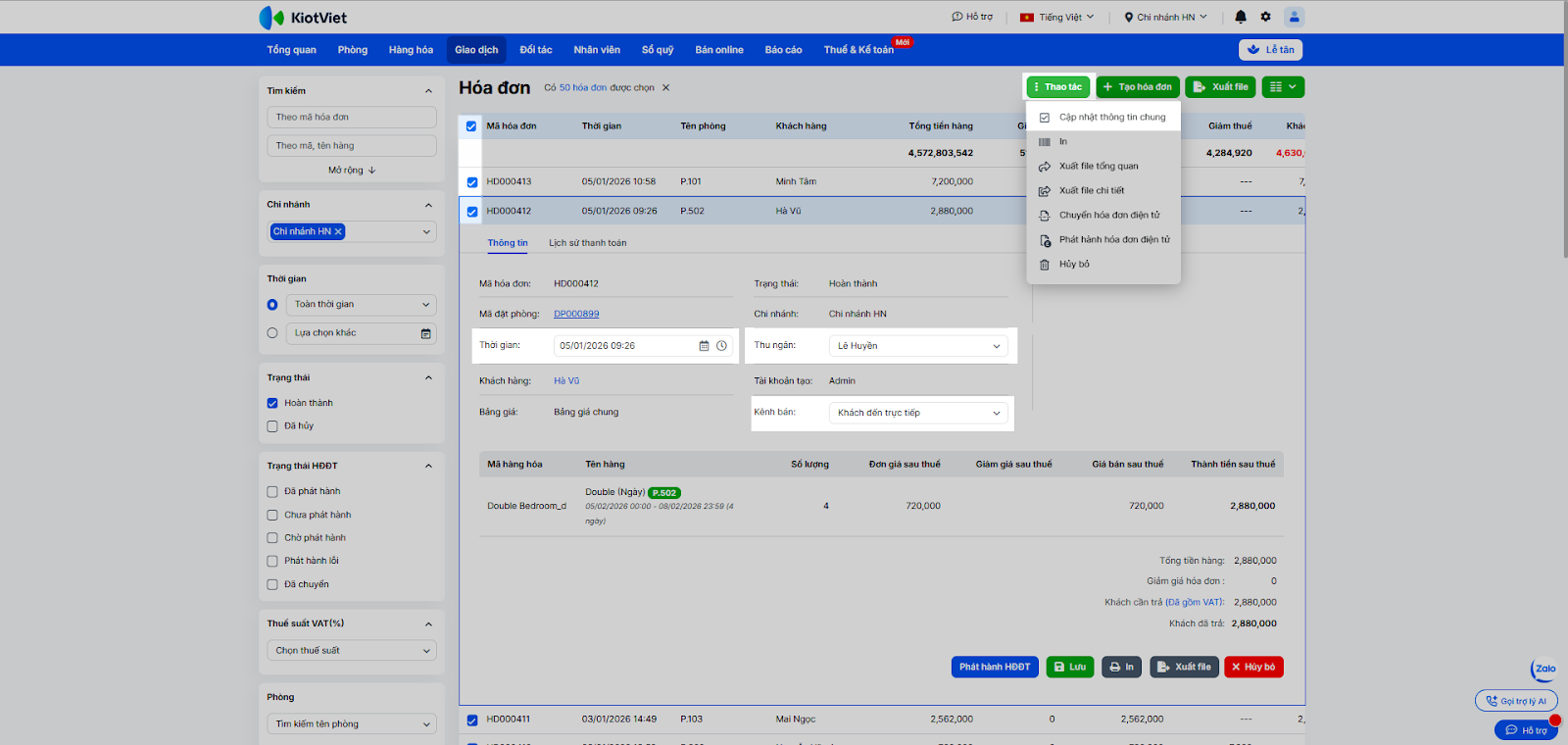Click the notification bell icon
The height and width of the screenshot is (745, 1568).
tap(1241, 17)
